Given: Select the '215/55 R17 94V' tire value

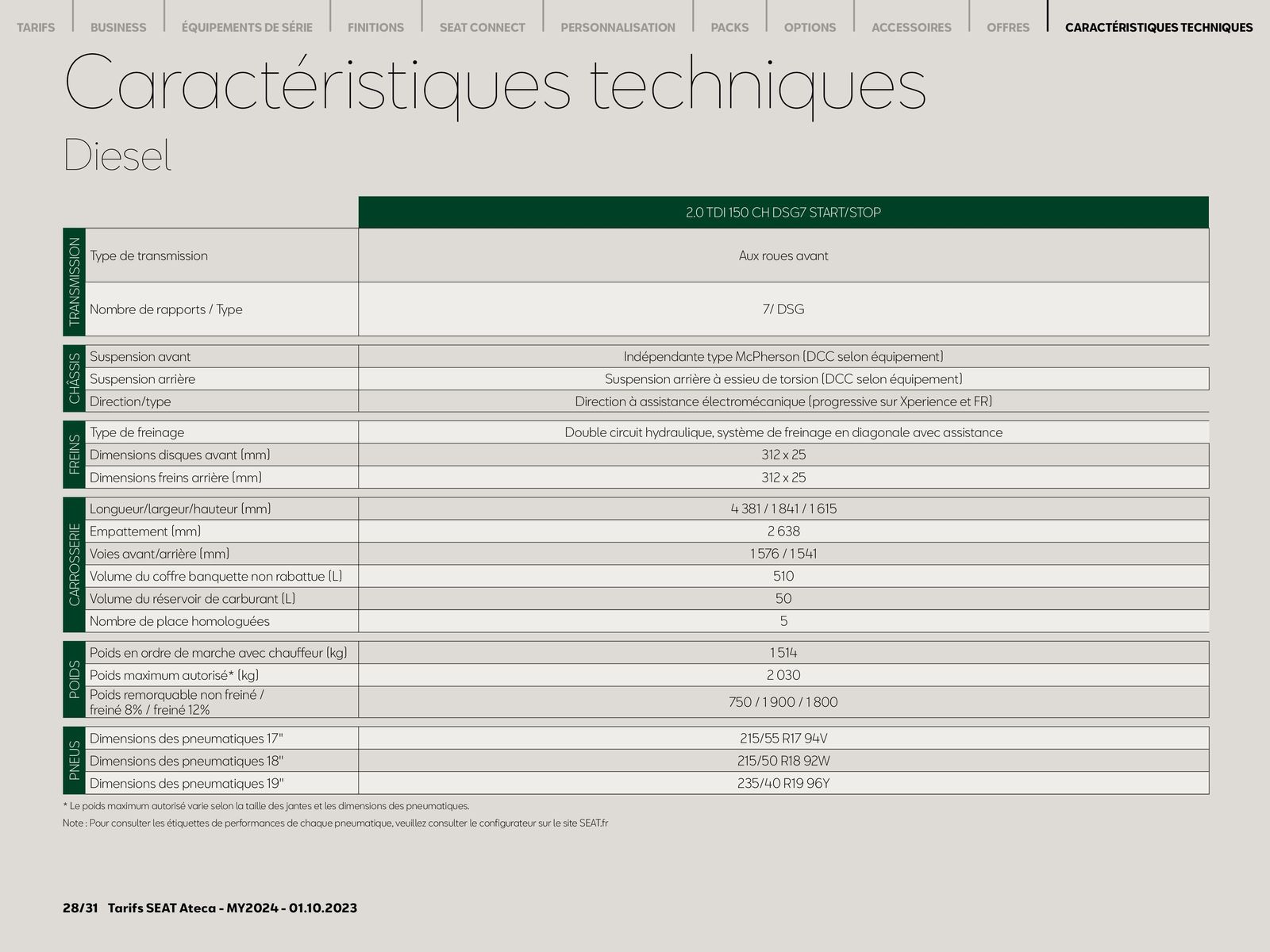Looking at the screenshot, I should [x=783, y=739].
